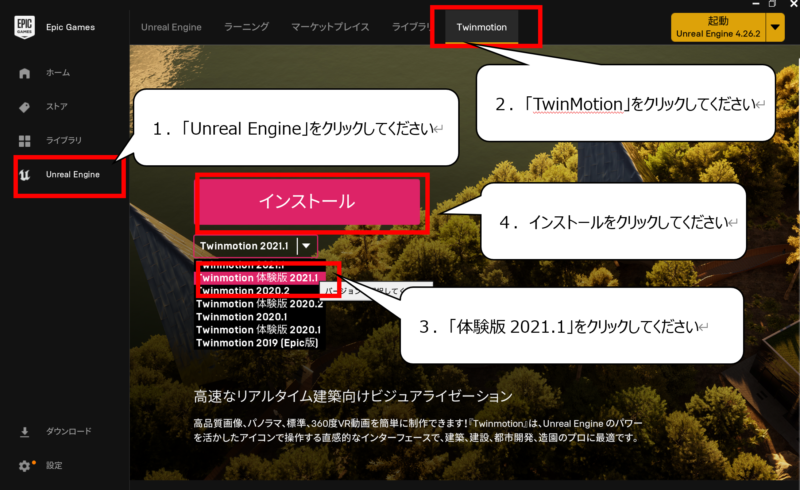Choose Twinmotion 体験版 2021.1 from list
This screenshot has width=800, height=490.
[x=259, y=278]
